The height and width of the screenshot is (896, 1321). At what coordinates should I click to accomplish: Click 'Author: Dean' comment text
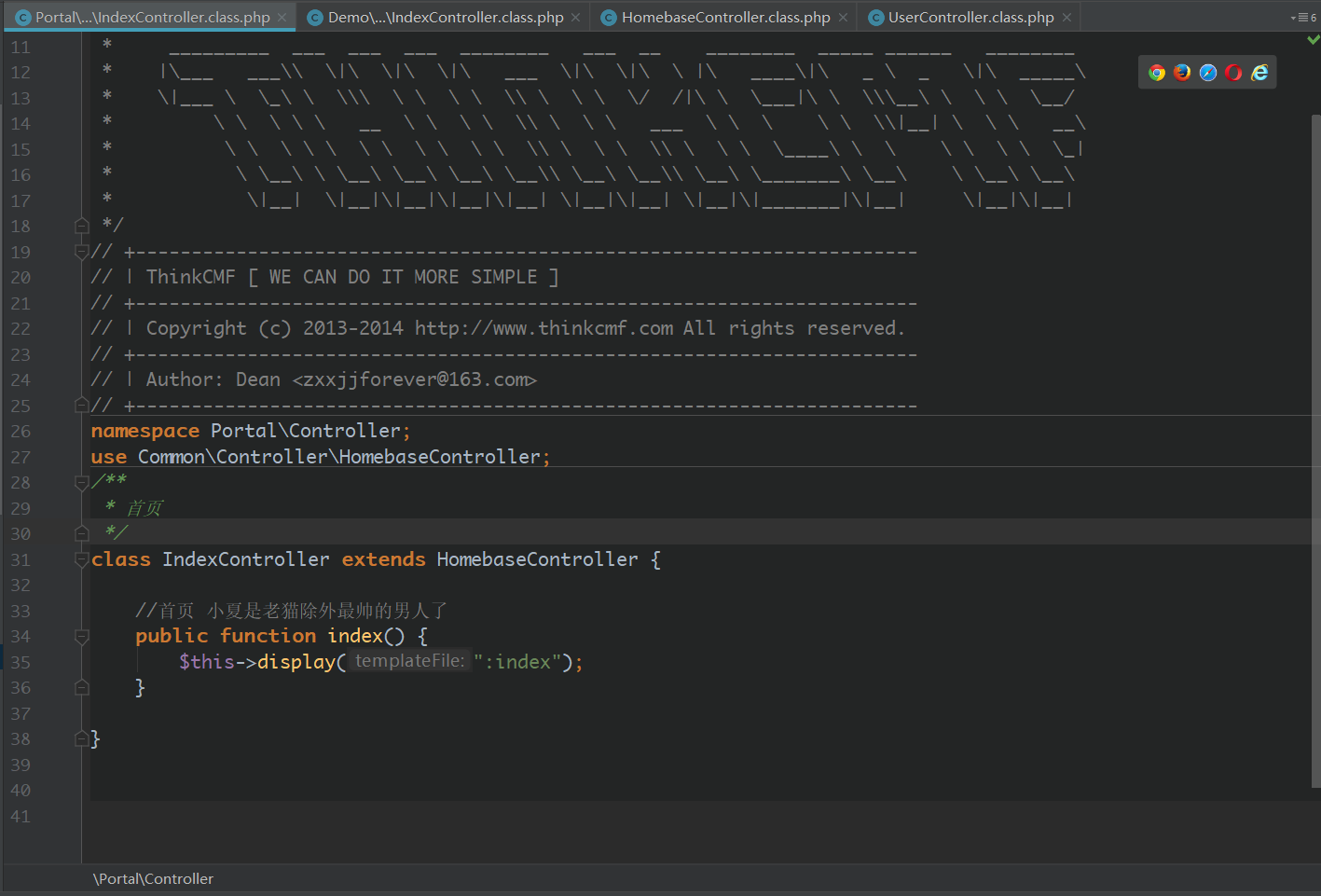point(213,379)
